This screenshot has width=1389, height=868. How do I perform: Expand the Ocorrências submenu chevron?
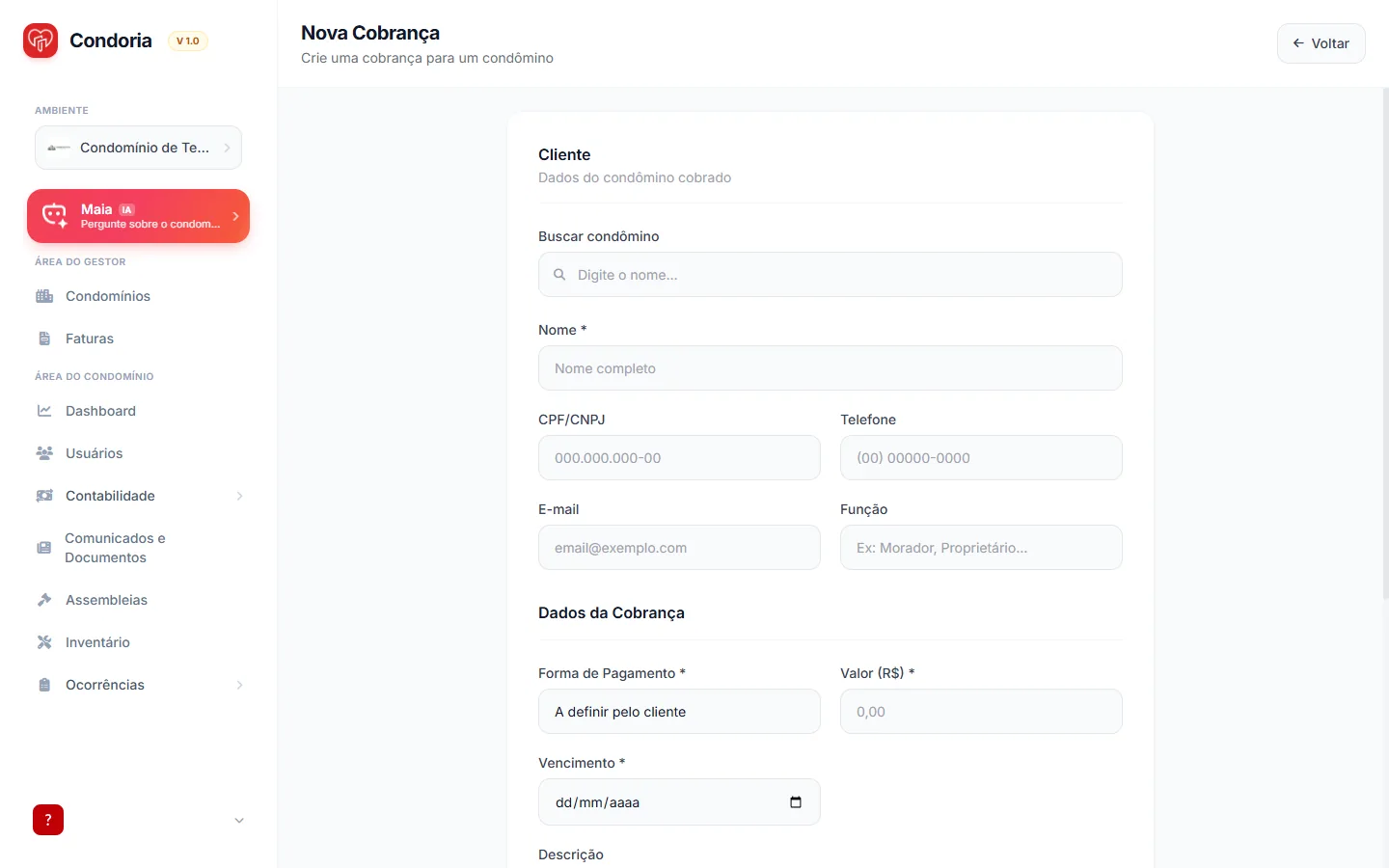(x=239, y=685)
